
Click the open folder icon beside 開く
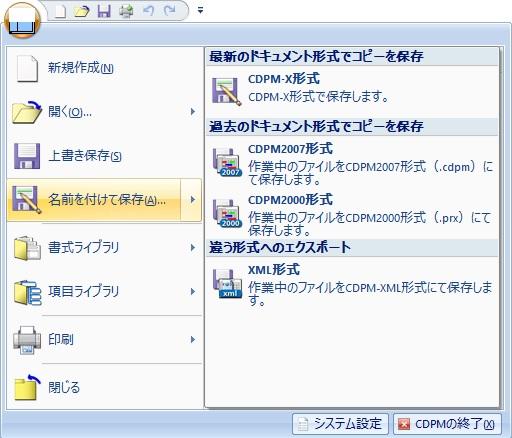pos(27,112)
